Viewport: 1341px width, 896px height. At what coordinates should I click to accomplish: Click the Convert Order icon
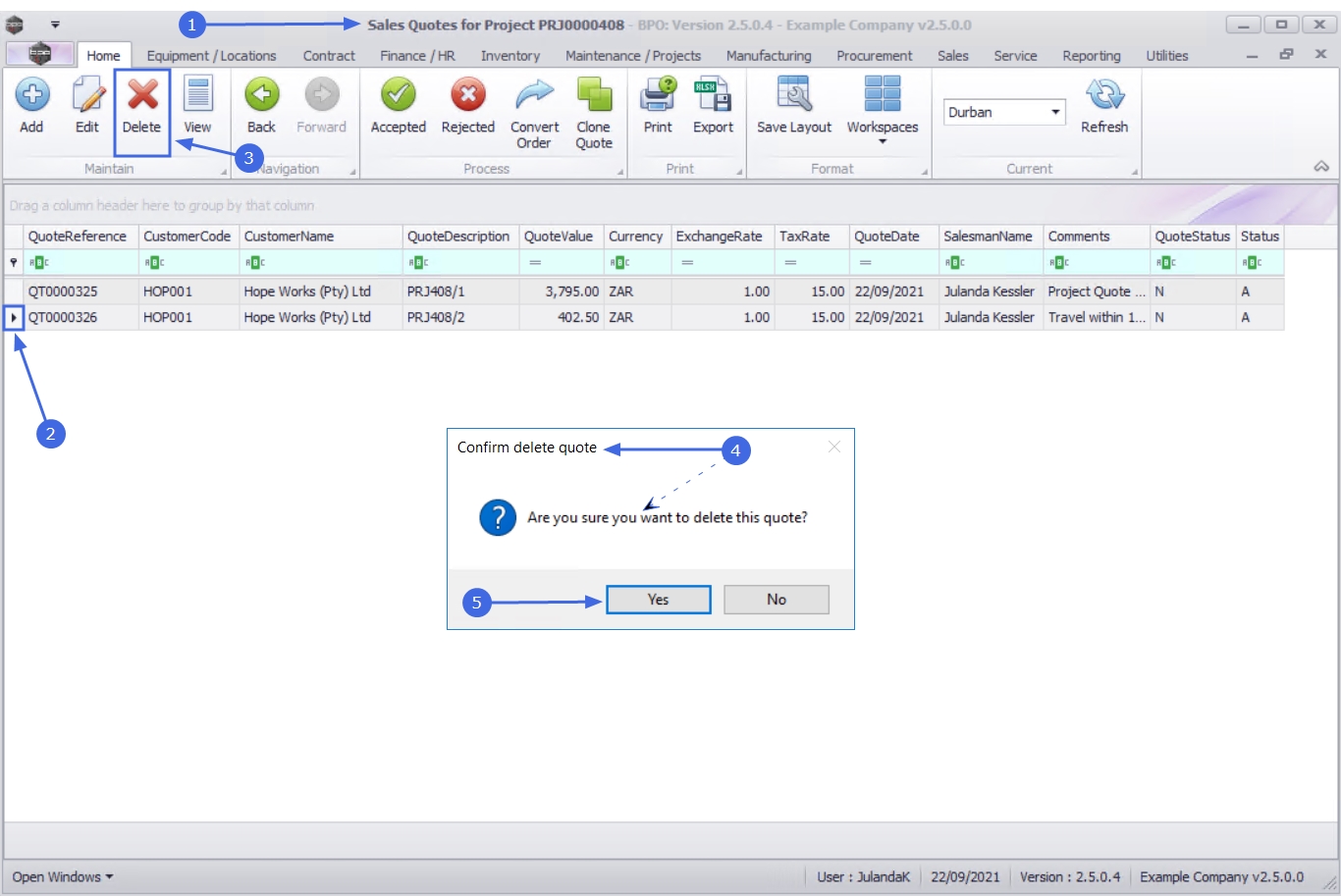[534, 95]
